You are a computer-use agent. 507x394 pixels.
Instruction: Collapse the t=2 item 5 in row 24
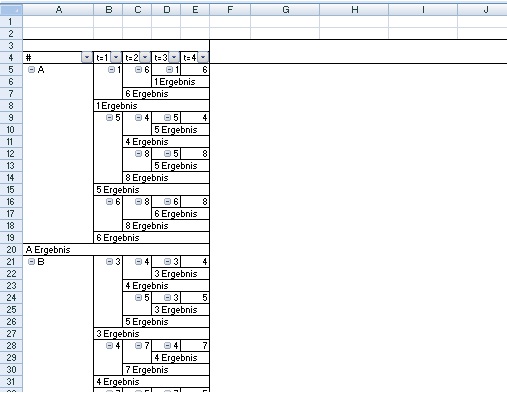138,298
